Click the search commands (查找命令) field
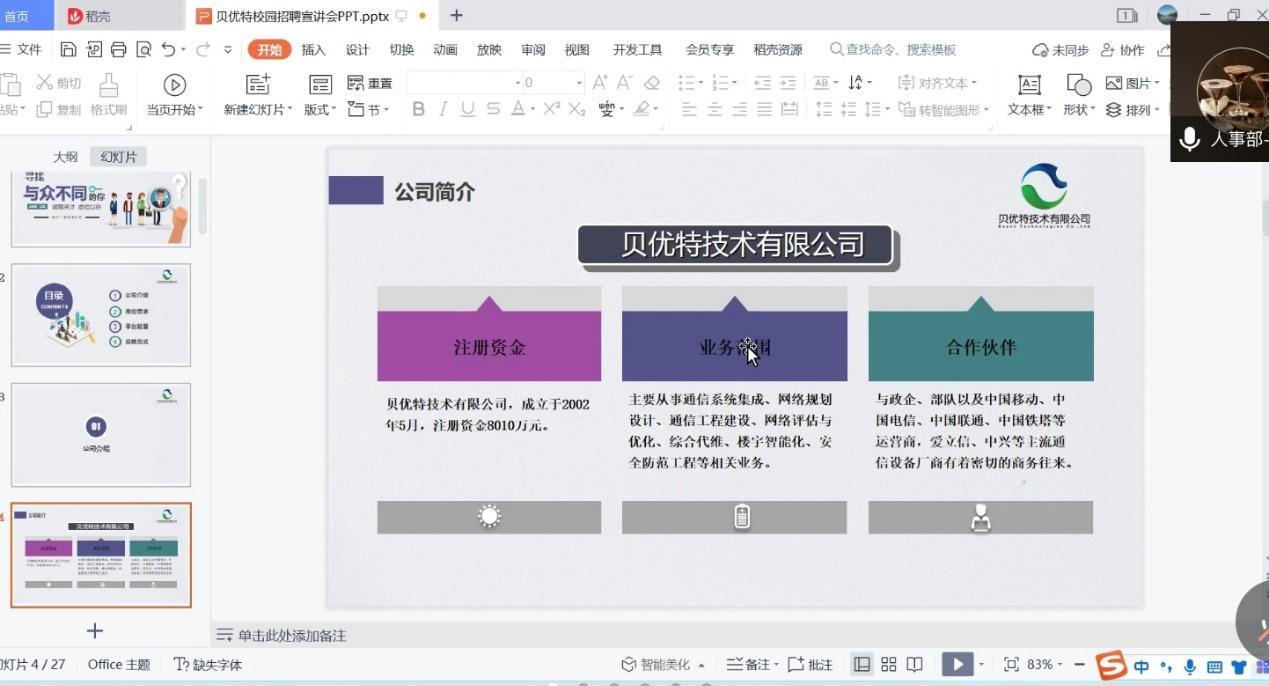 coord(893,50)
